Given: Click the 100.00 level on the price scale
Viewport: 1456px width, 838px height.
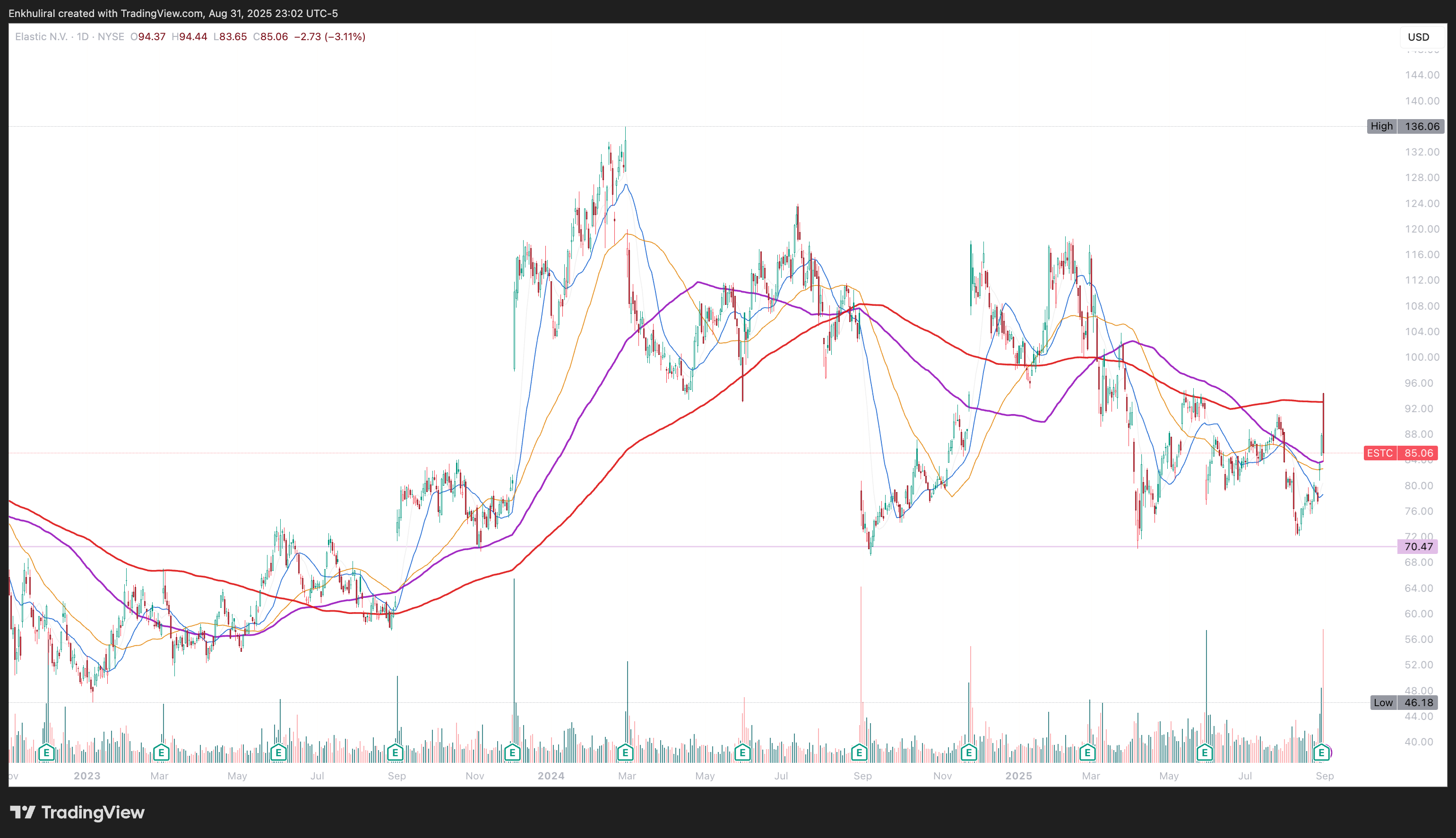Looking at the screenshot, I should (1422, 357).
